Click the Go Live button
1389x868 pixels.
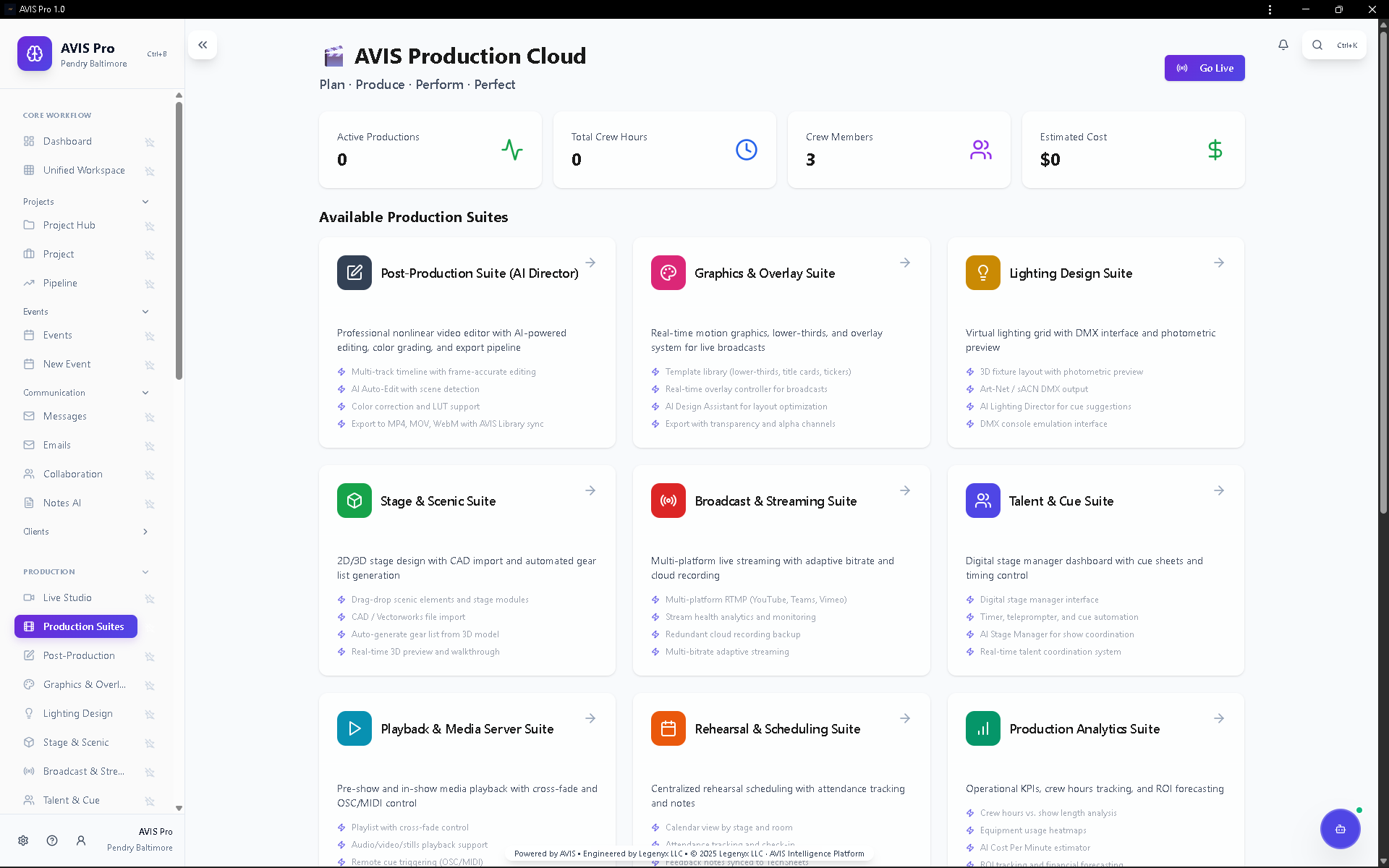point(1204,68)
